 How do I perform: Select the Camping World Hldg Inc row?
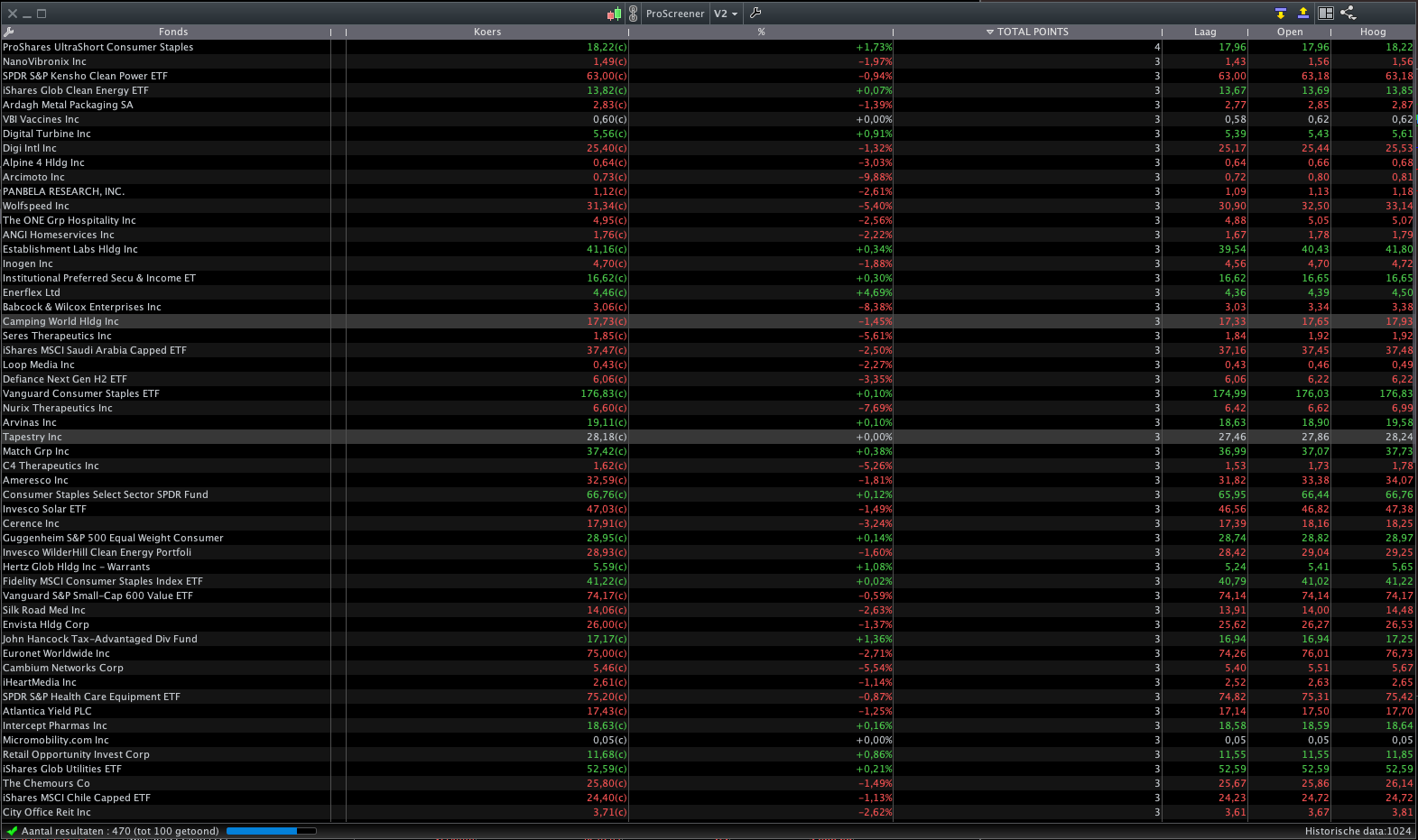(709, 321)
